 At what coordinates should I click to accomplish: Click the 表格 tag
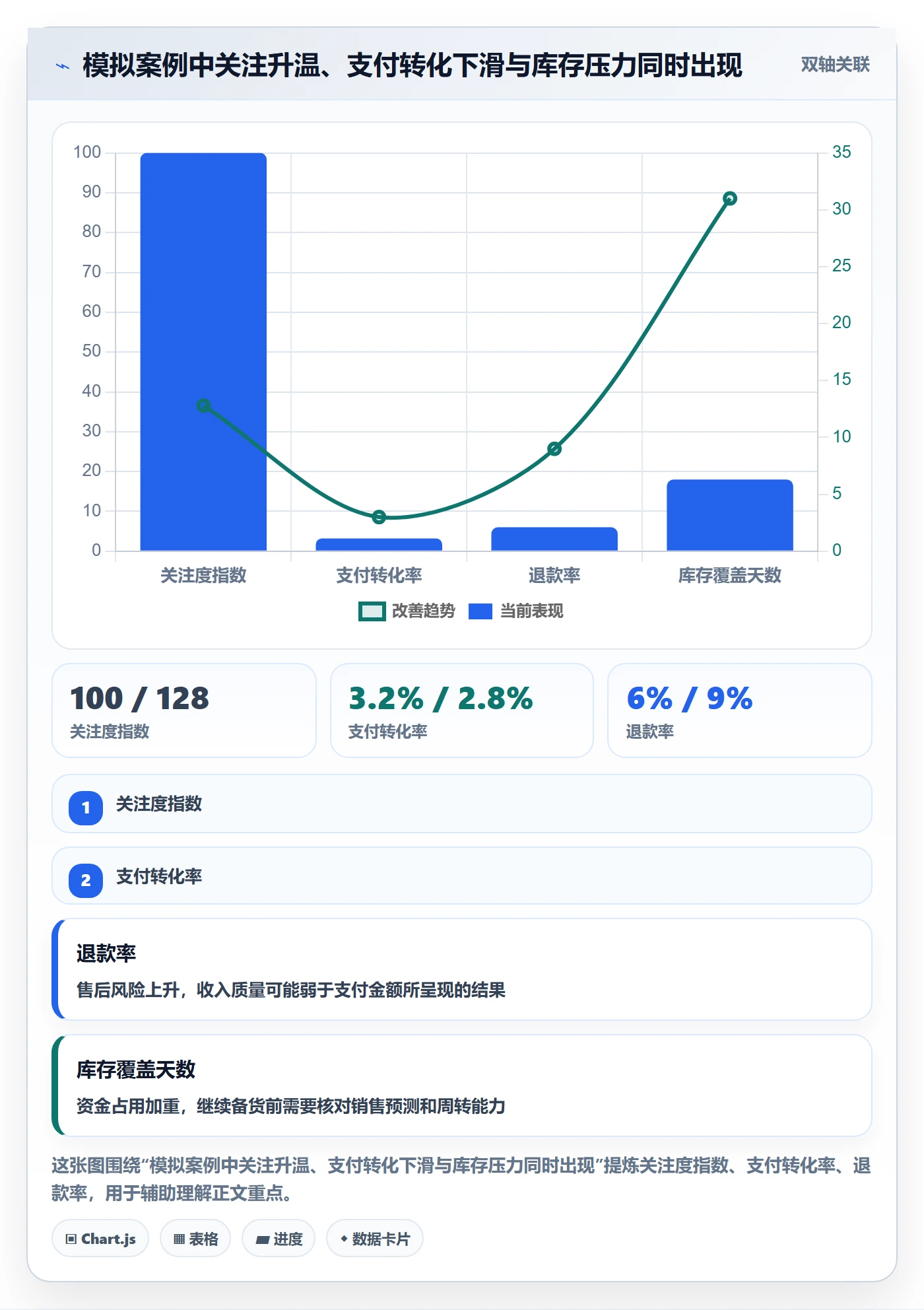[x=195, y=1239]
